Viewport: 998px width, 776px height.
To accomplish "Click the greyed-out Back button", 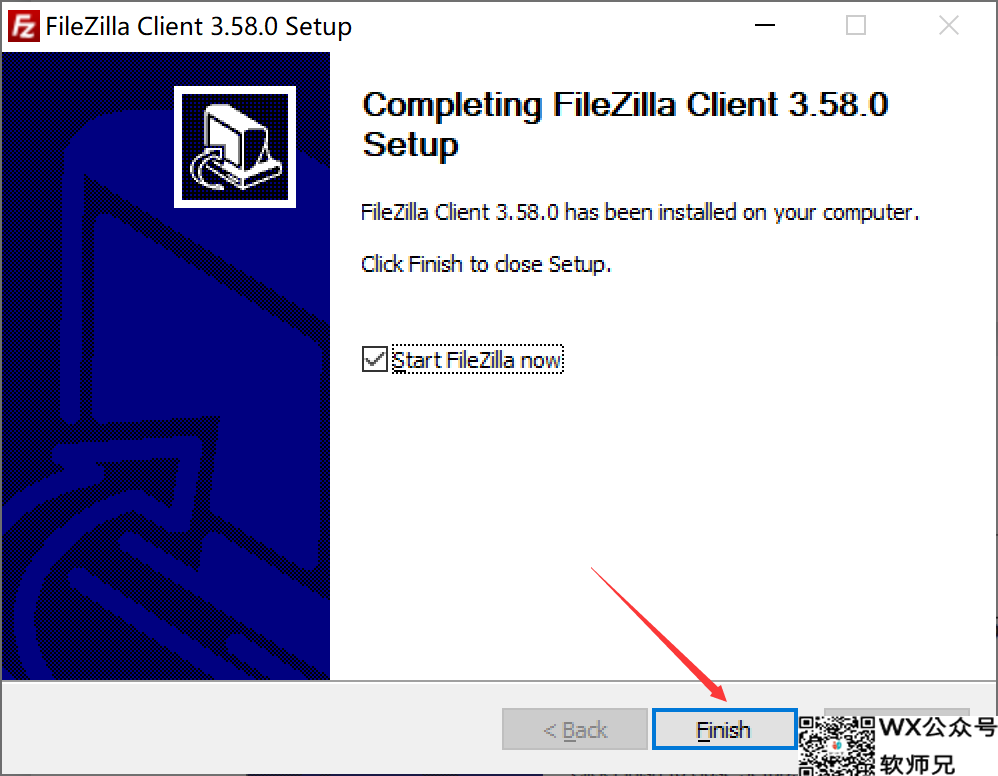I will (x=575, y=730).
